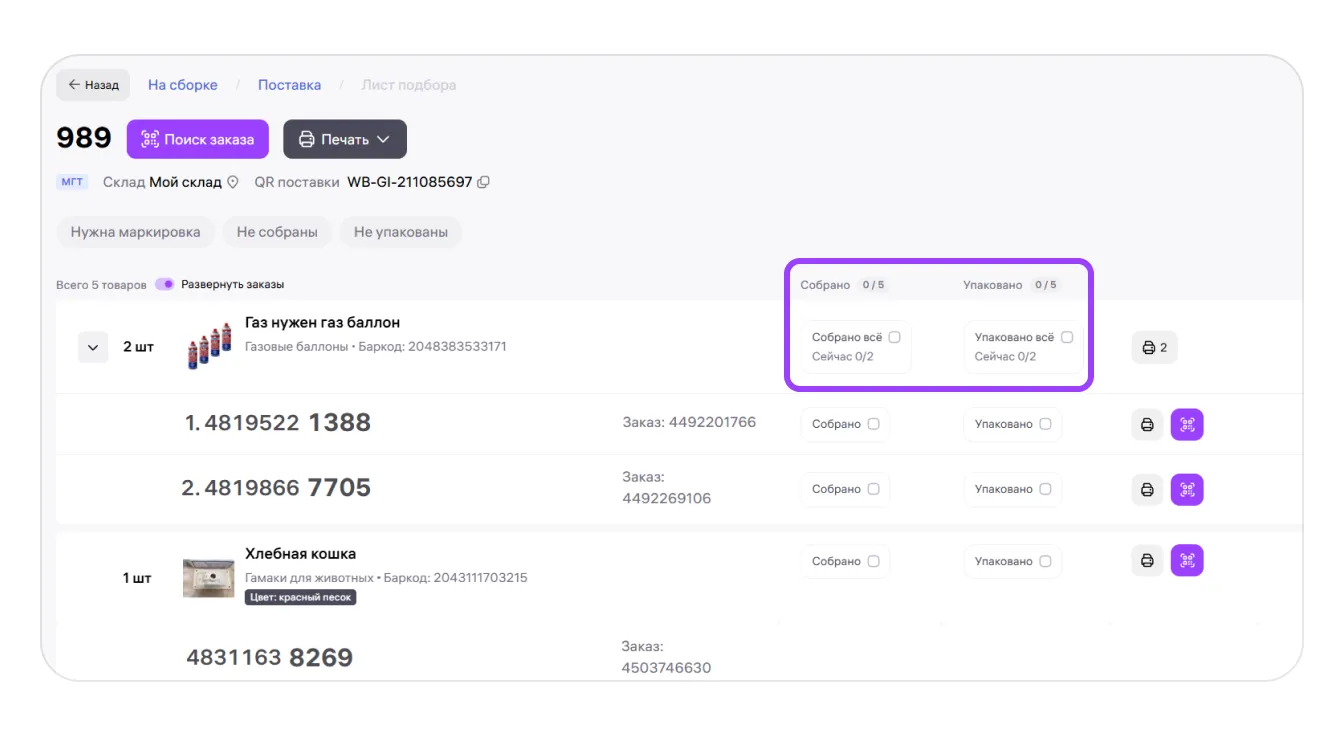The image size is (1344, 736).
Task: Click the Поиск заказа button
Action: [x=197, y=140]
